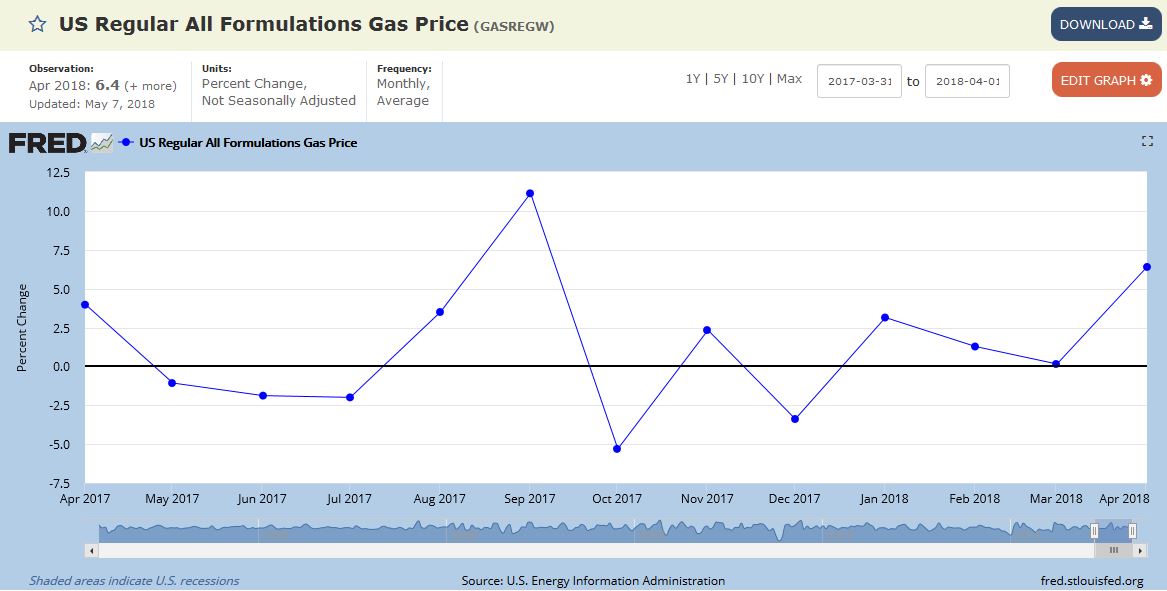Select the 5Y time range
The width and height of the screenshot is (1167, 591).
pyautogui.click(x=723, y=79)
